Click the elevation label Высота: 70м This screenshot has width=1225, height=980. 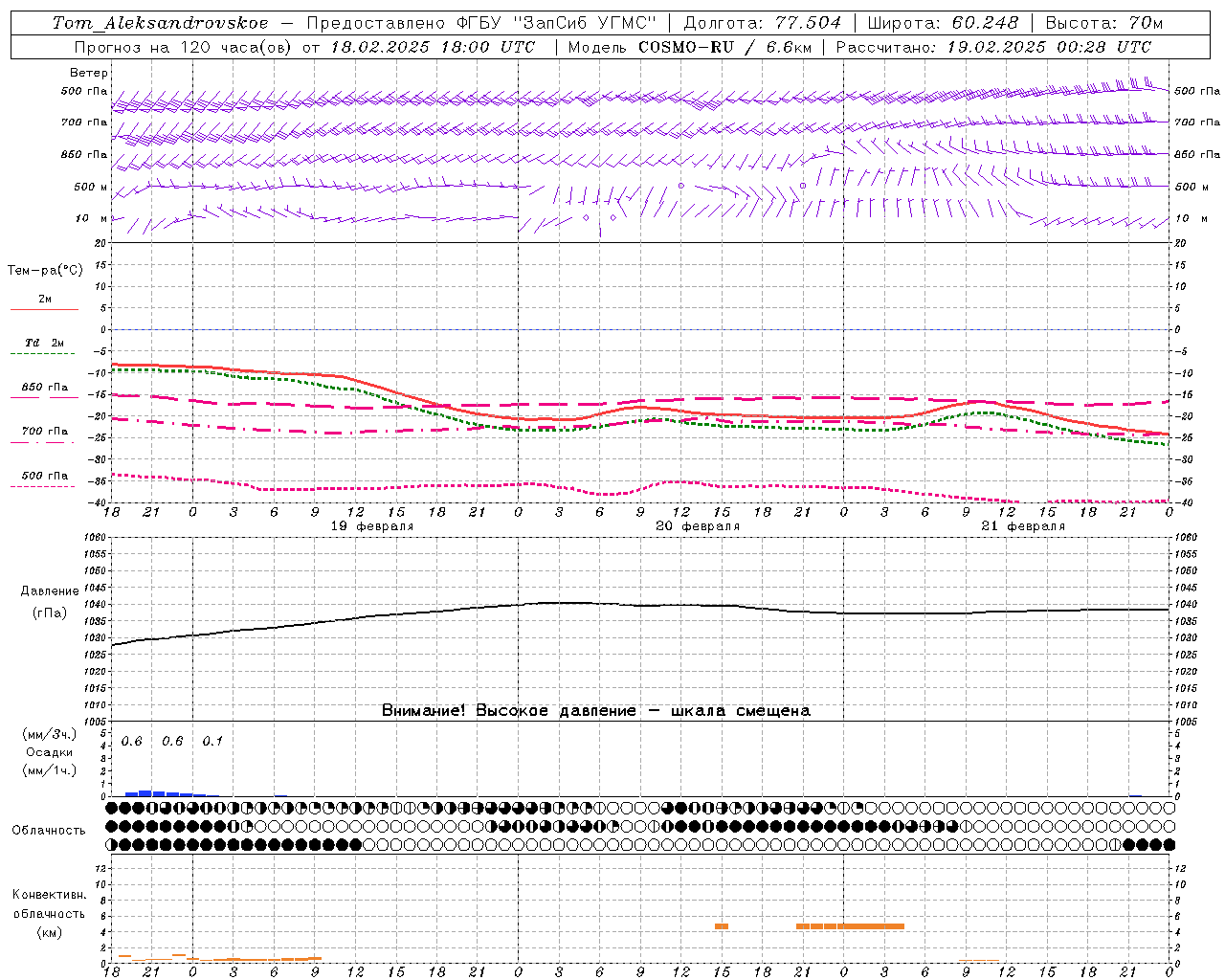(1104, 23)
